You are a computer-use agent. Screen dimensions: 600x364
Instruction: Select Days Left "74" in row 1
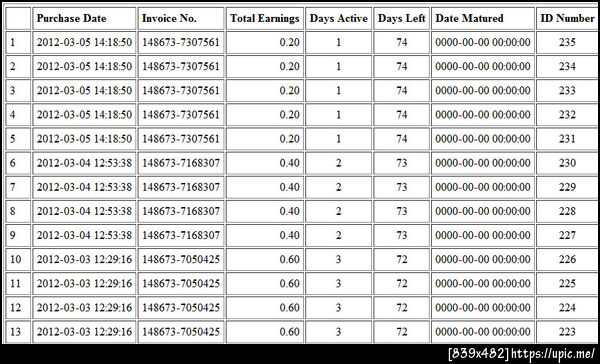401,42
